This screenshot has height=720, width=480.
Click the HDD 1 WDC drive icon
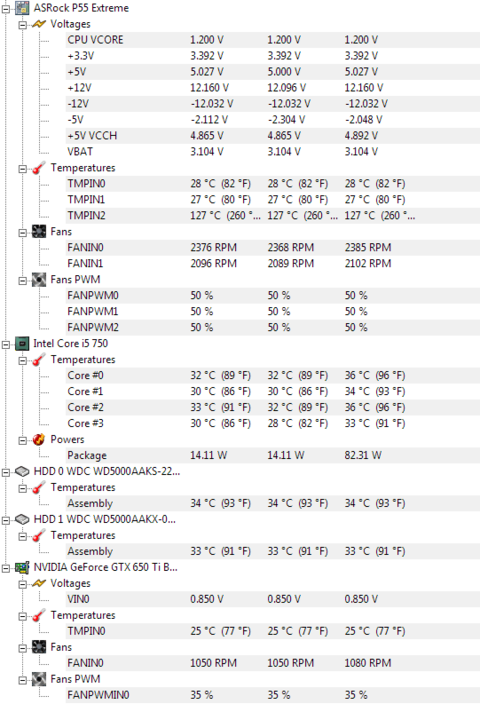[x=22, y=519]
